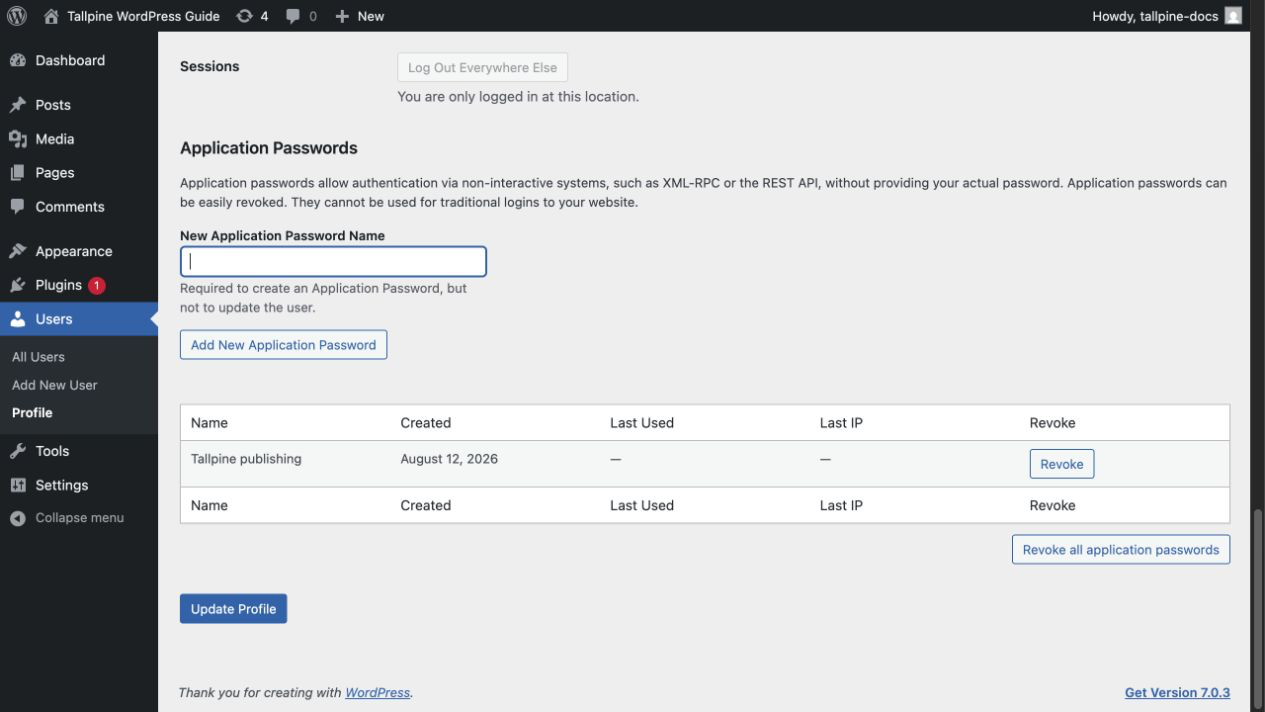The image size is (1265, 712).
Task: Click the red Plugins update badge
Action: tap(96, 285)
